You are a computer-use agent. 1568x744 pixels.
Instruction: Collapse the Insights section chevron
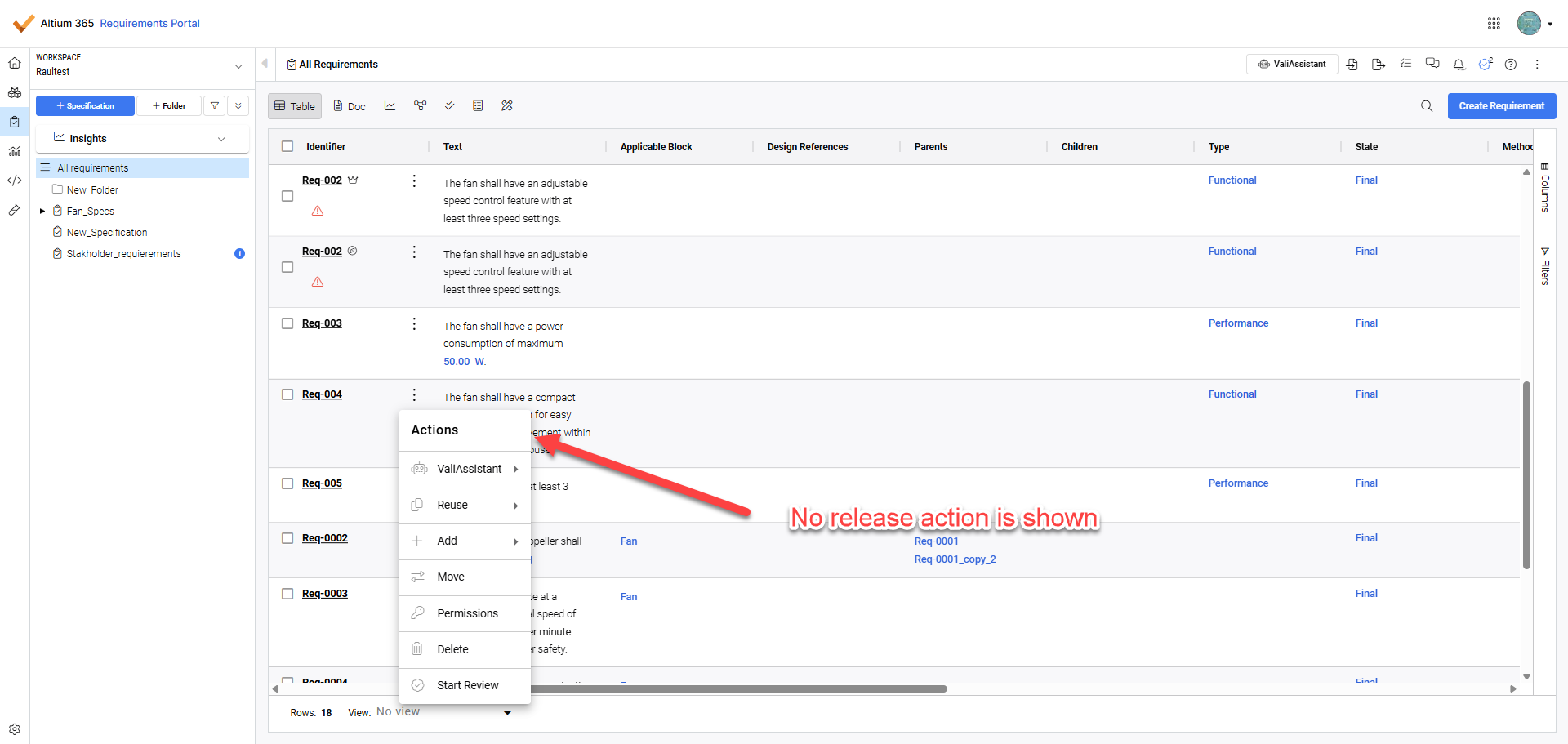coord(221,139)
